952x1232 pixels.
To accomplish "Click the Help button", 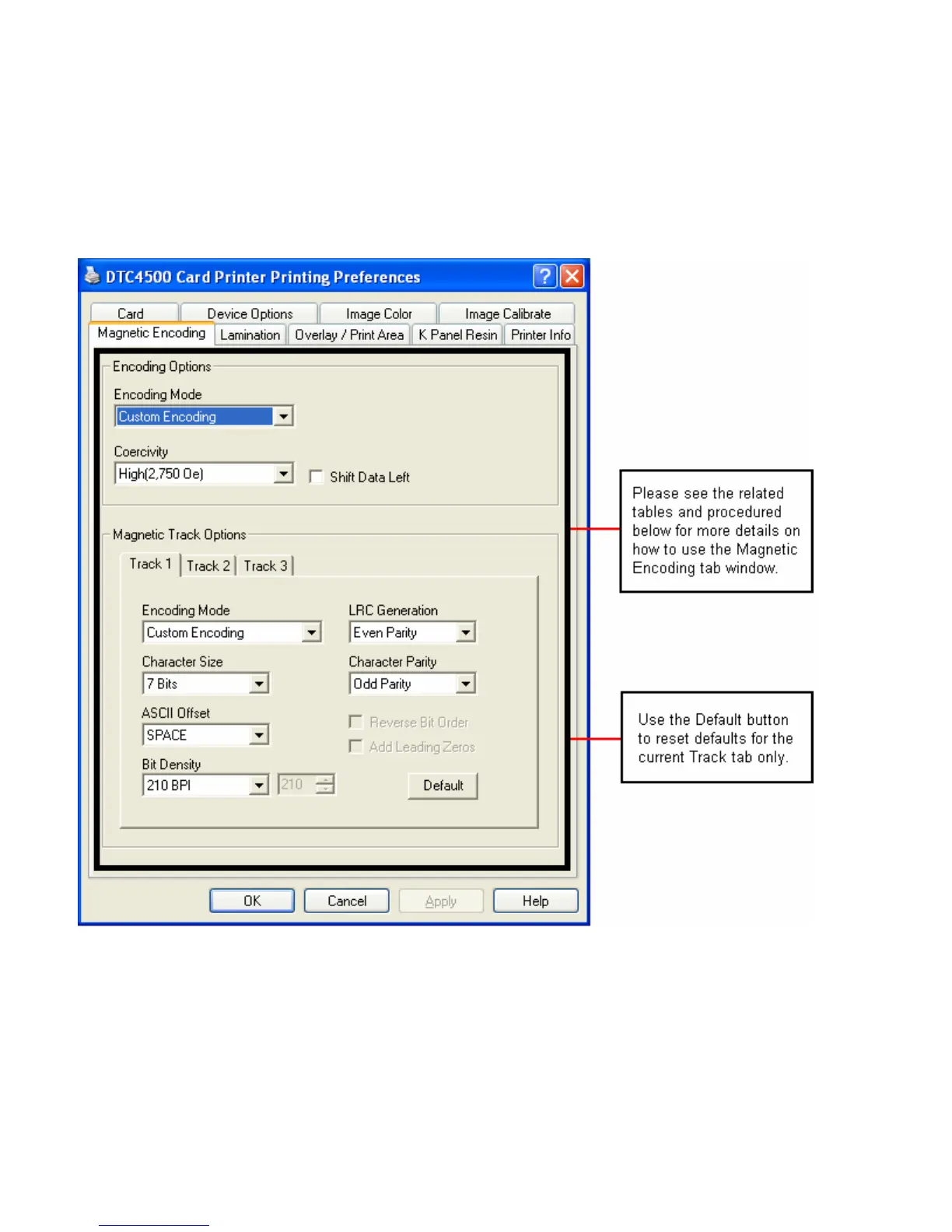I will [x=536, y=901].
